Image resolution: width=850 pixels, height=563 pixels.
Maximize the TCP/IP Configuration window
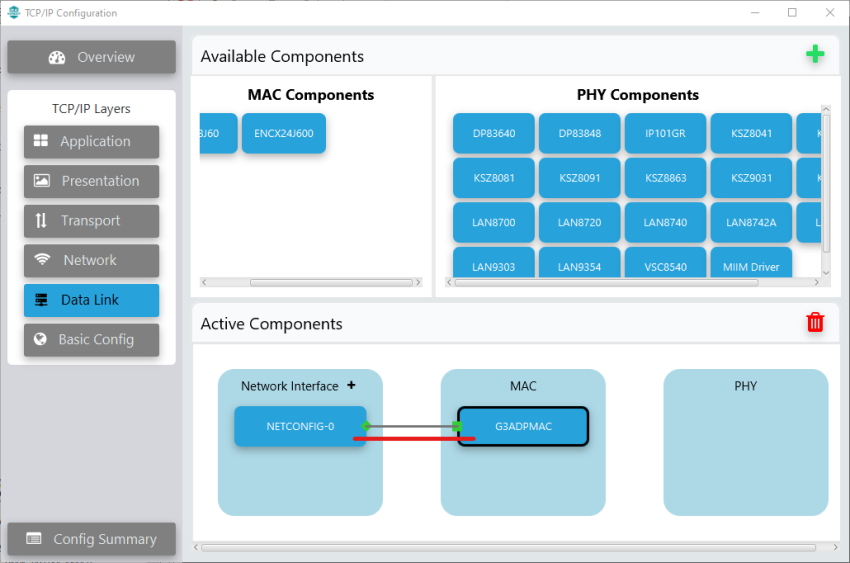coord(792,12)
